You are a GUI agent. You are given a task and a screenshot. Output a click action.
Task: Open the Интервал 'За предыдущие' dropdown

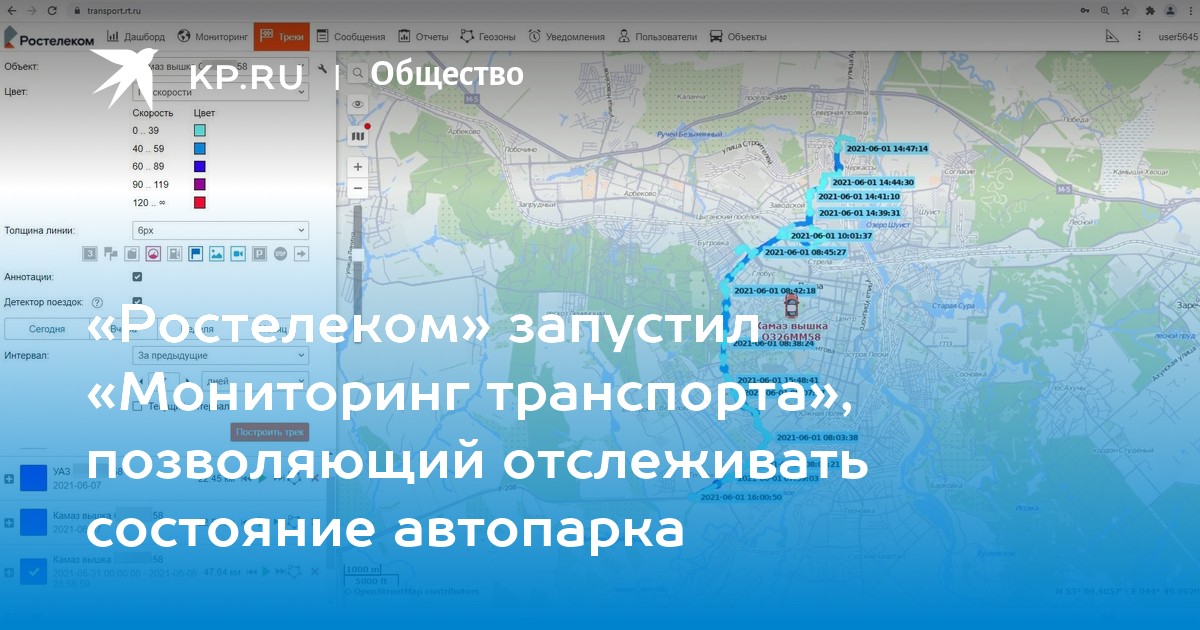tap(221, 355)
